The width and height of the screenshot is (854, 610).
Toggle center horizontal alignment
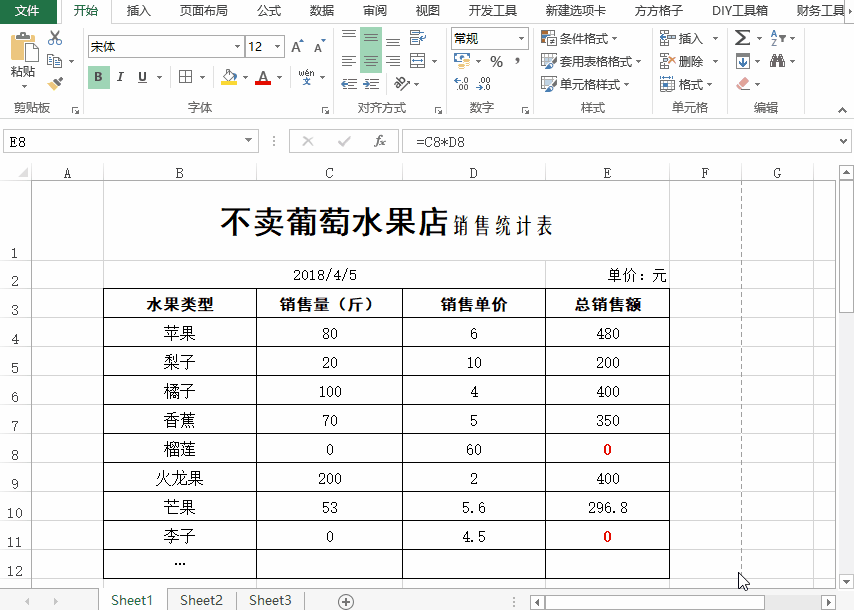coord(371,61)
